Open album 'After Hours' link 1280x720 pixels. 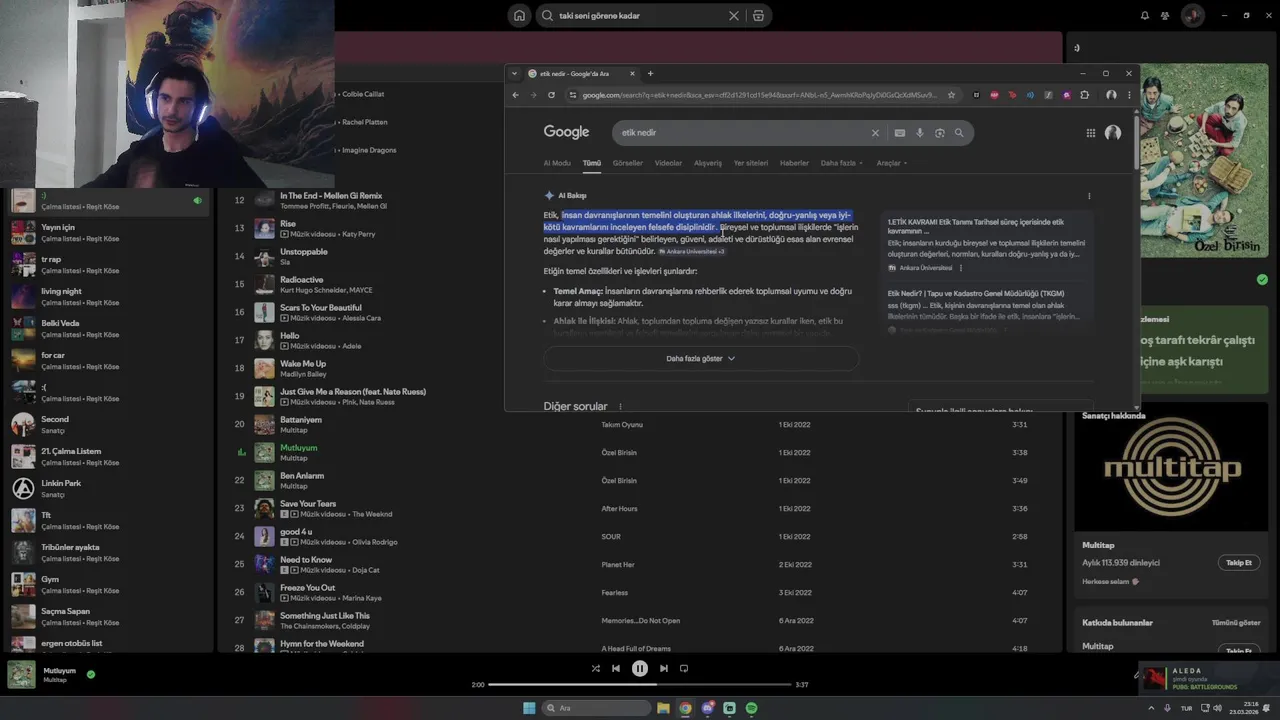[619, 509]
